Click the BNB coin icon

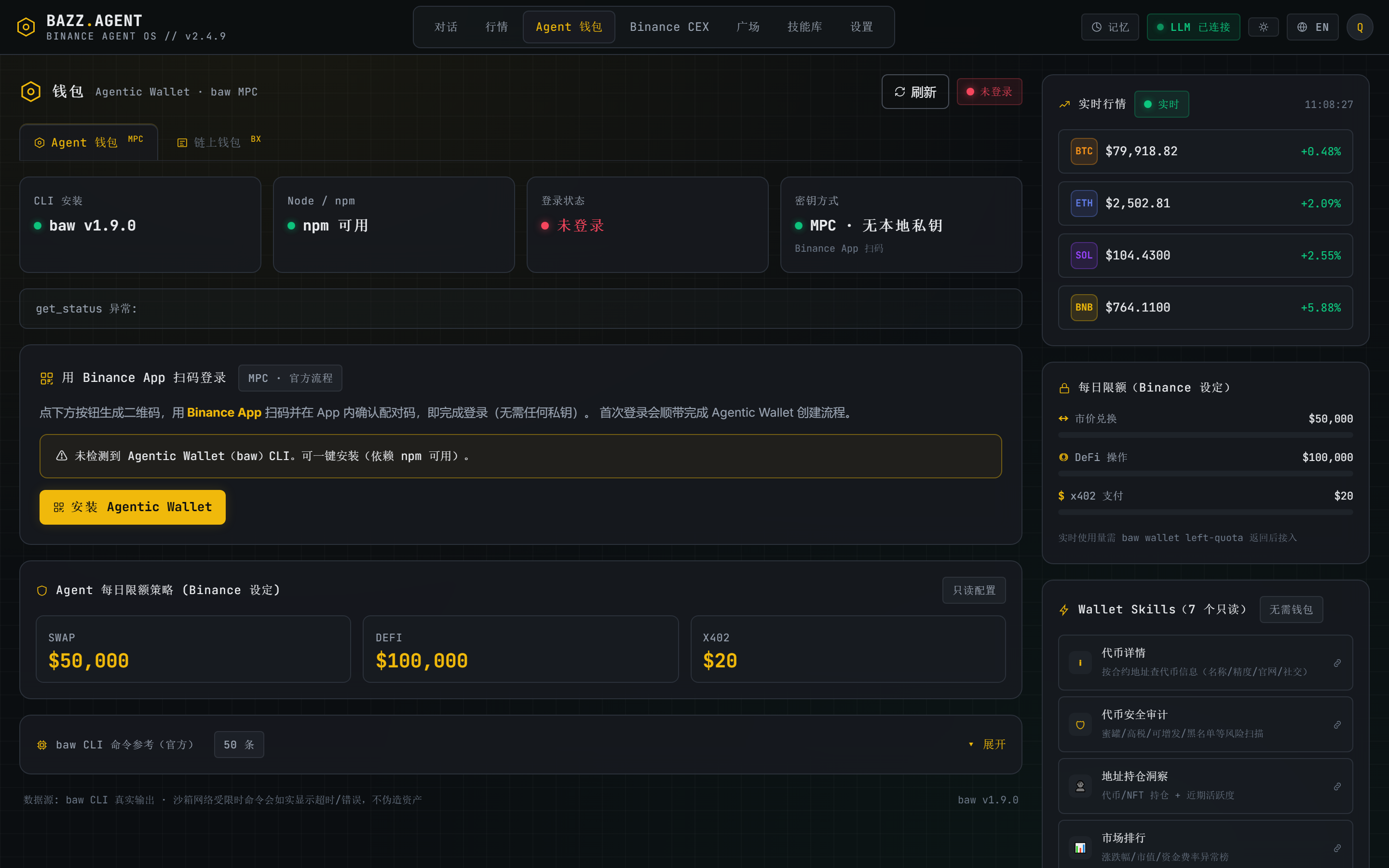pyautogui.click(x=1084, y=308)
